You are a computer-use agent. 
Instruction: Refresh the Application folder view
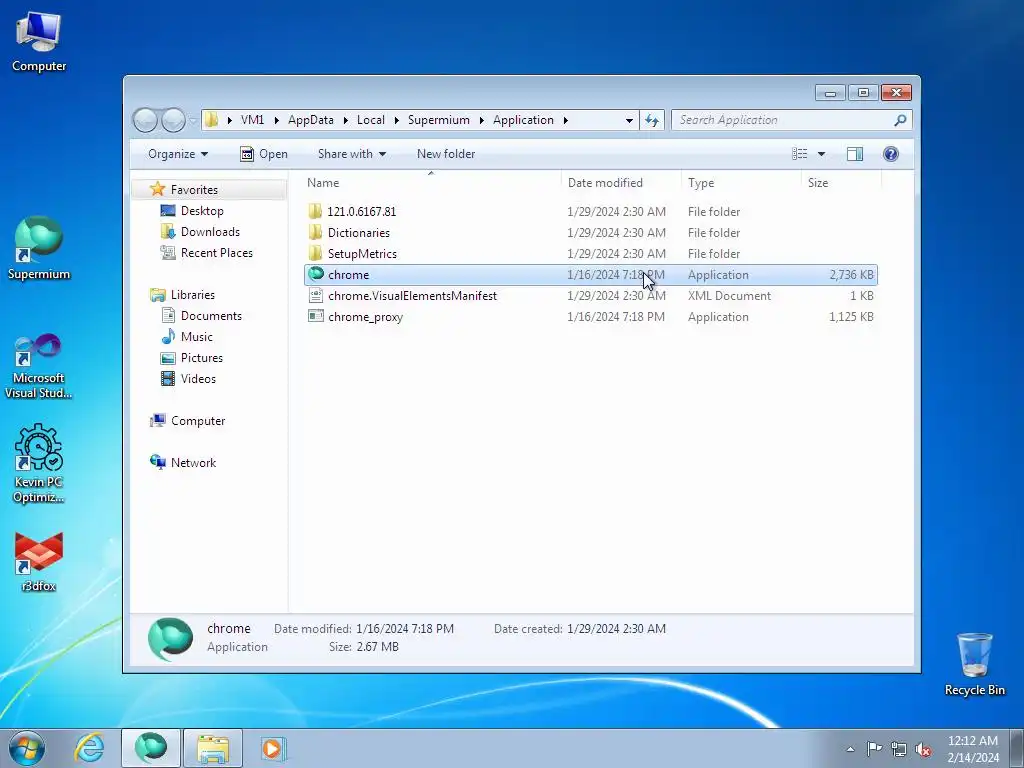(x=652, y=120)
